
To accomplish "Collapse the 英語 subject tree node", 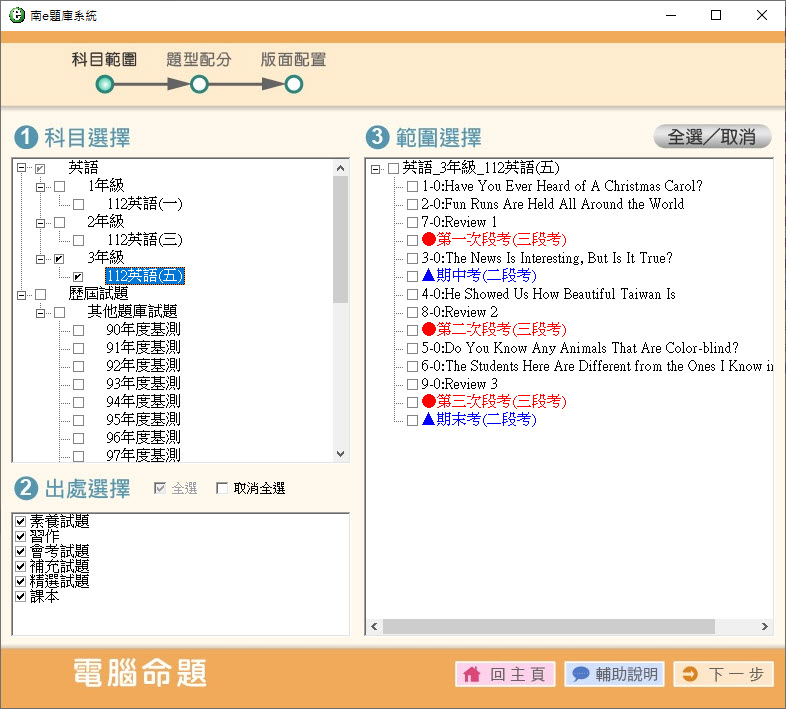I will [22, 168].
